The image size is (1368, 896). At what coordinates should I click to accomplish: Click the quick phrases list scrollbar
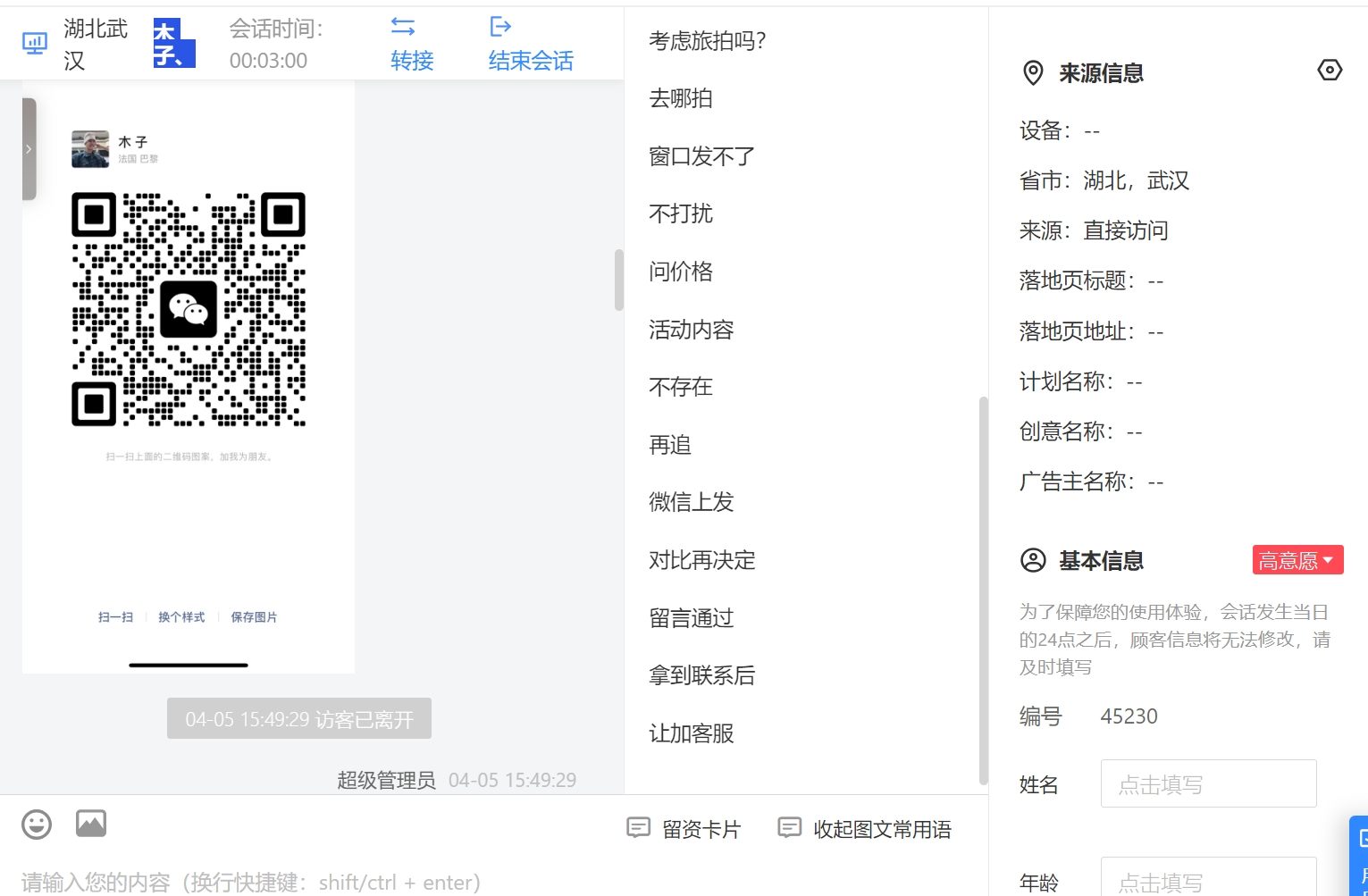pos(984,591)
